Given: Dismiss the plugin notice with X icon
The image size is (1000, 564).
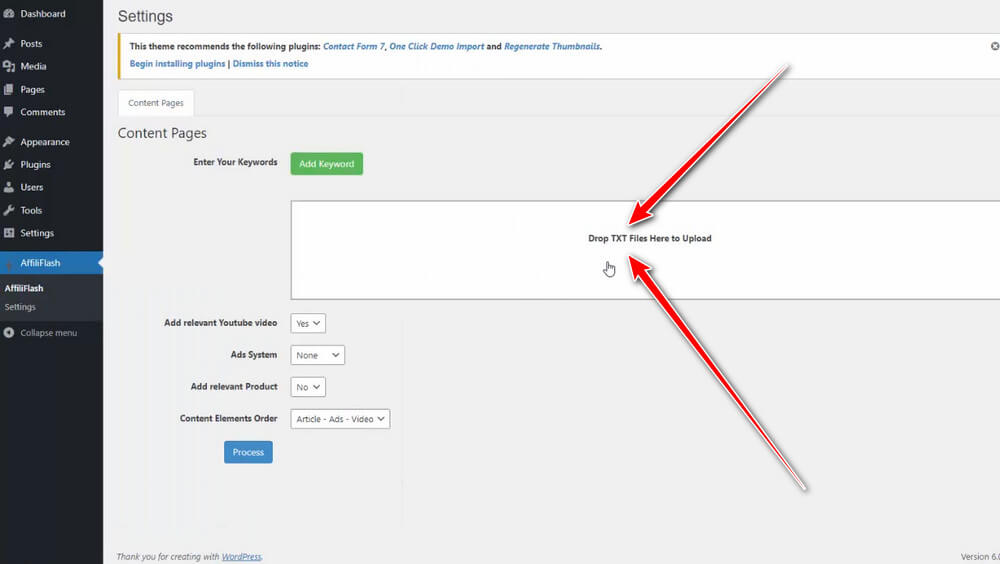Looking at the screenshot, I should pyautogui.click(x=995, y=46).
